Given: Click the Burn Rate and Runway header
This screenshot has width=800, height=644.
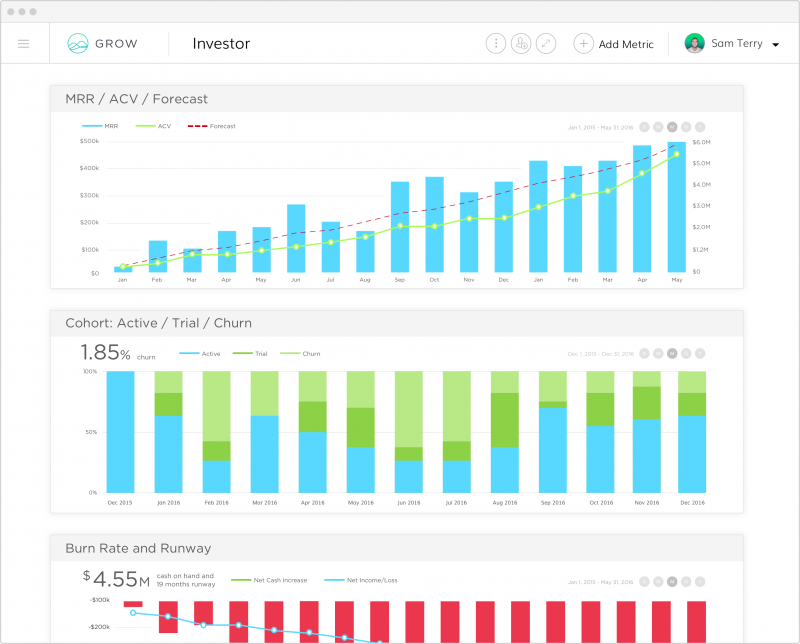Looking at the screenshot, I should 138,548.
